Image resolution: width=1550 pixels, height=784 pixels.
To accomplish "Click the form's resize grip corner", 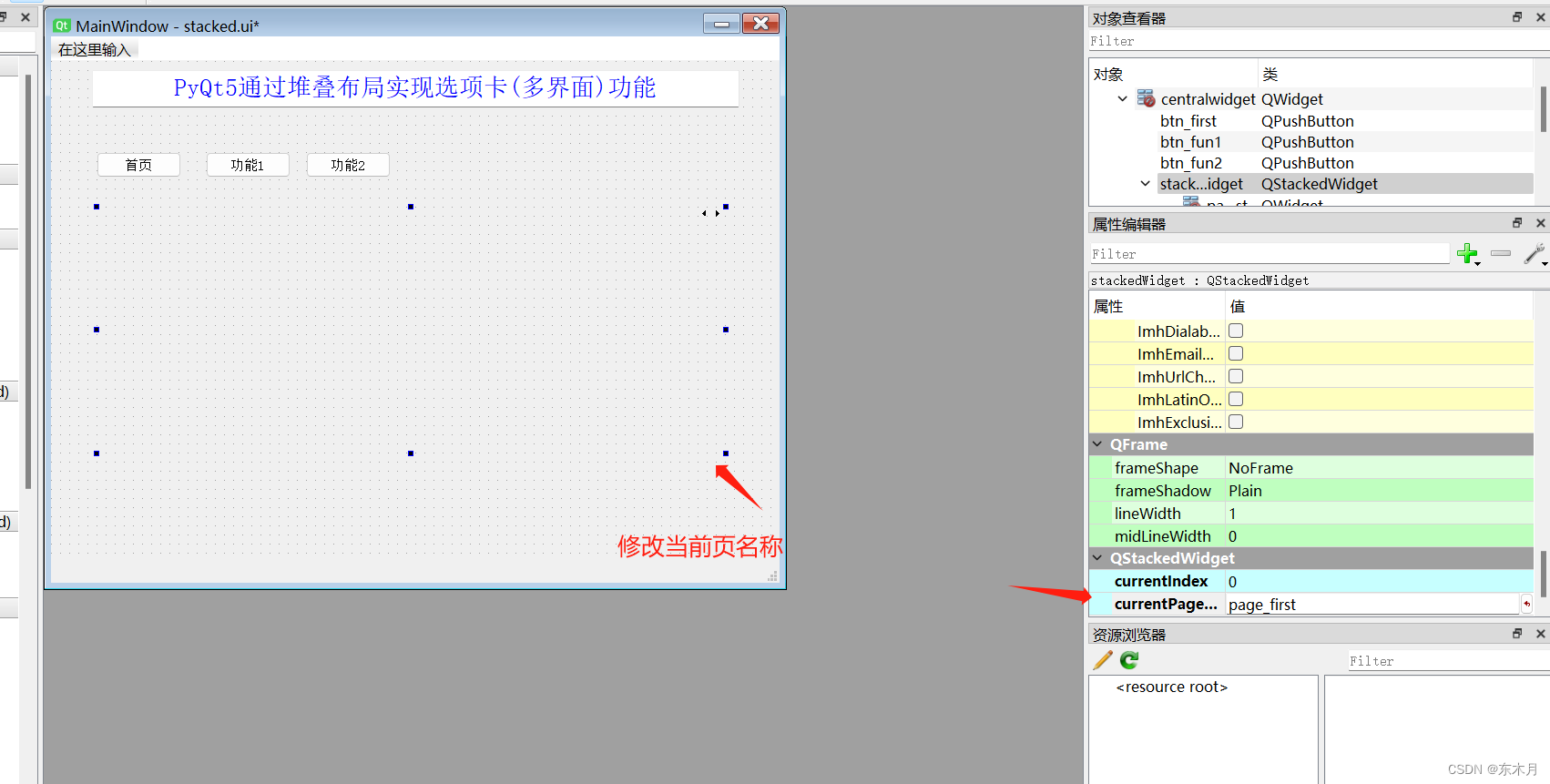I will pyautogui.click(x=772, y=575).
